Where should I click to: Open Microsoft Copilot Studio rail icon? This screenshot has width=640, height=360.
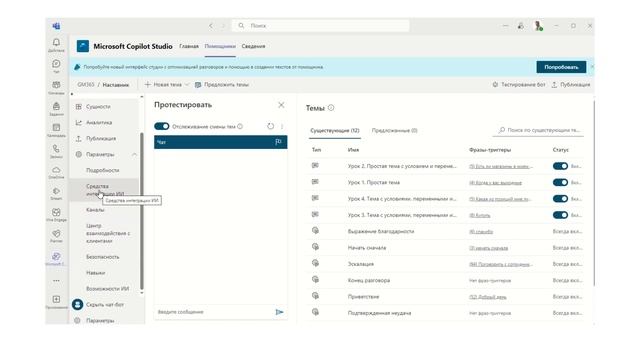tap(56, 256)
